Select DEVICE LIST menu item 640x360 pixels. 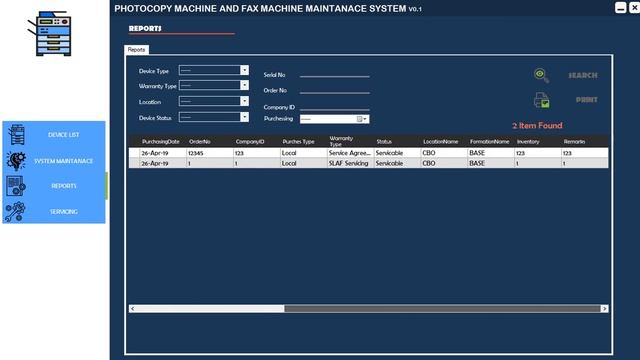click(64, 135)
